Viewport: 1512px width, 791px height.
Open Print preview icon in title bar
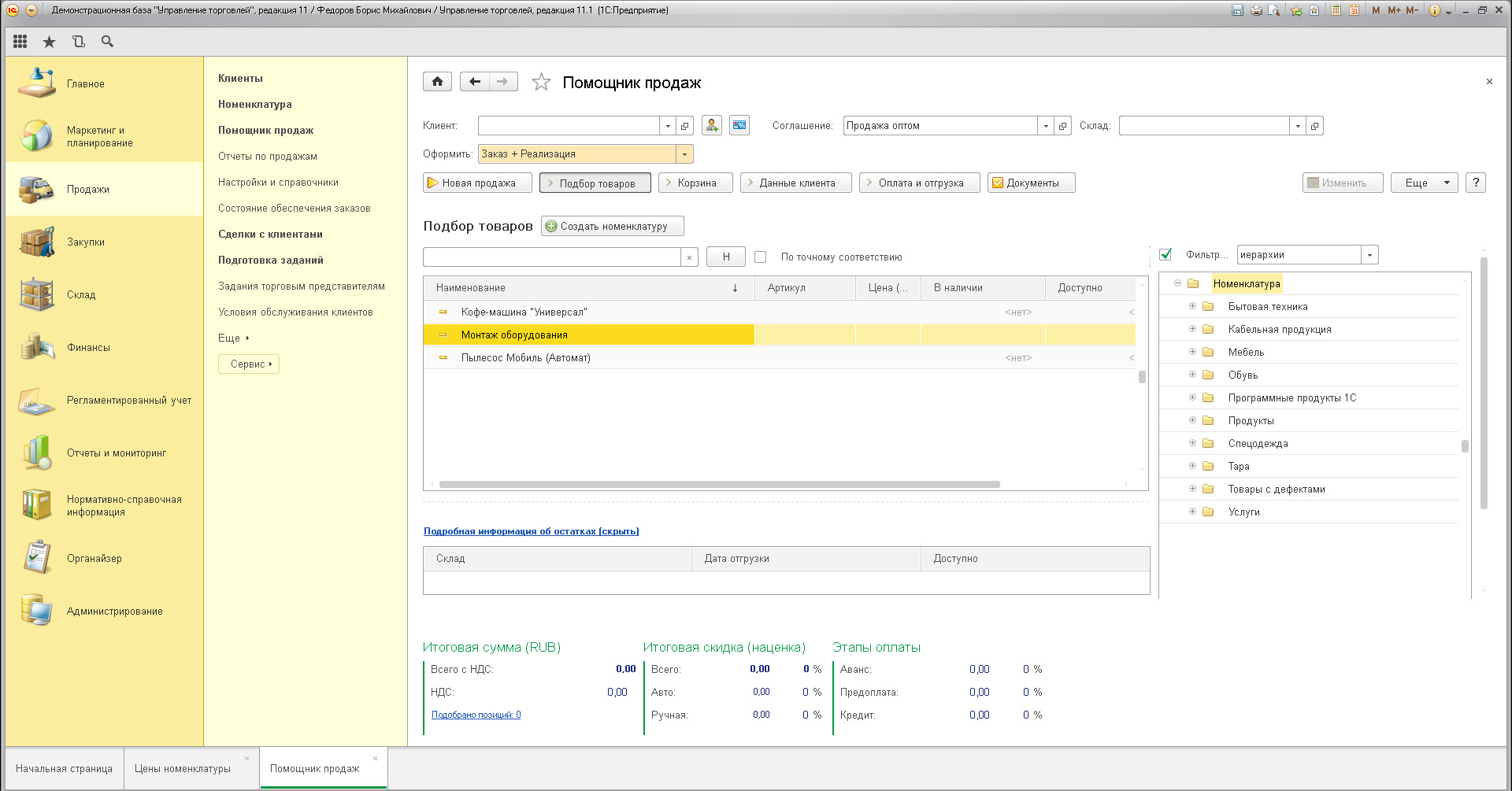click(1274, 10)
